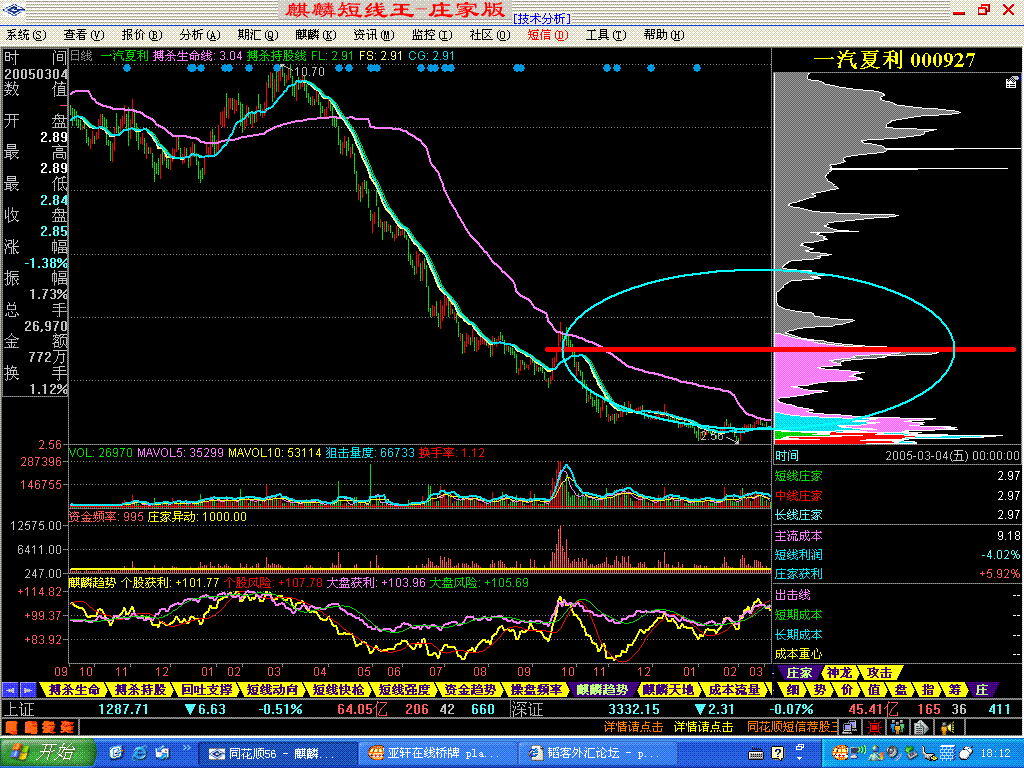Switch to 韬客外汇论坛 taskbar window
The image size is (1024, 768).
(x=600, y=754)
